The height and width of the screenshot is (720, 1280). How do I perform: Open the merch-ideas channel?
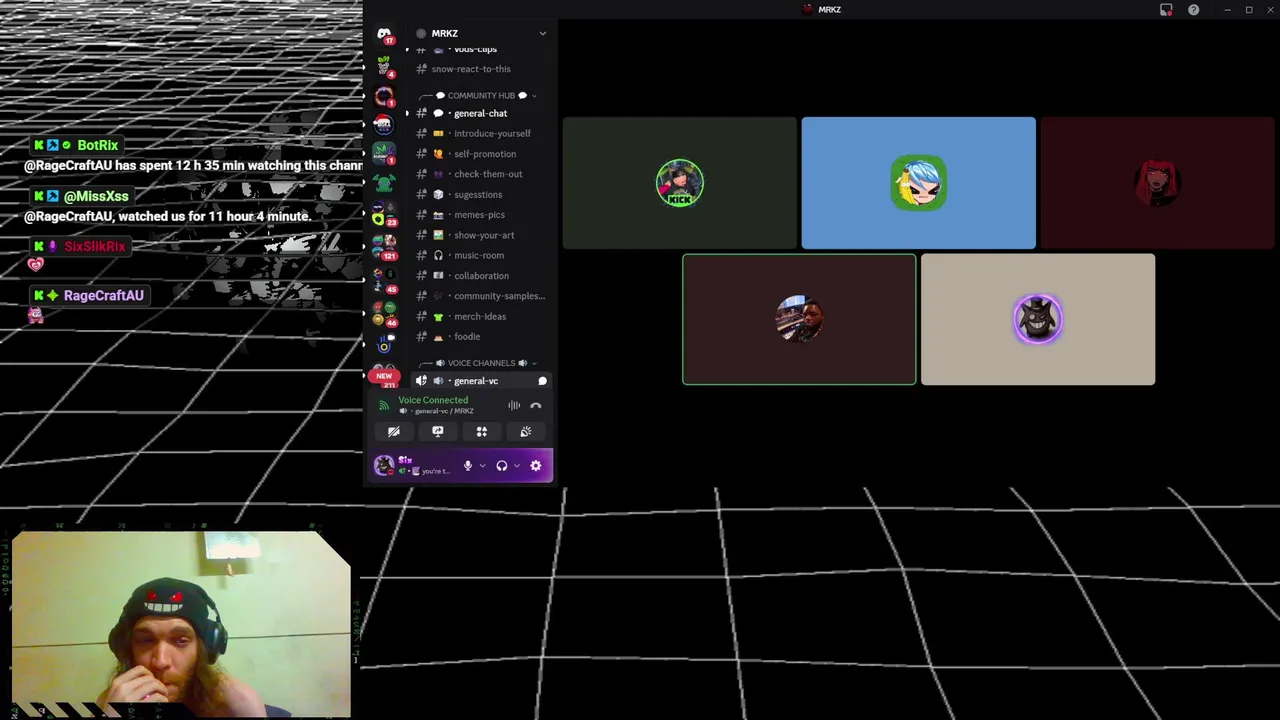click(x=481, y=316)
